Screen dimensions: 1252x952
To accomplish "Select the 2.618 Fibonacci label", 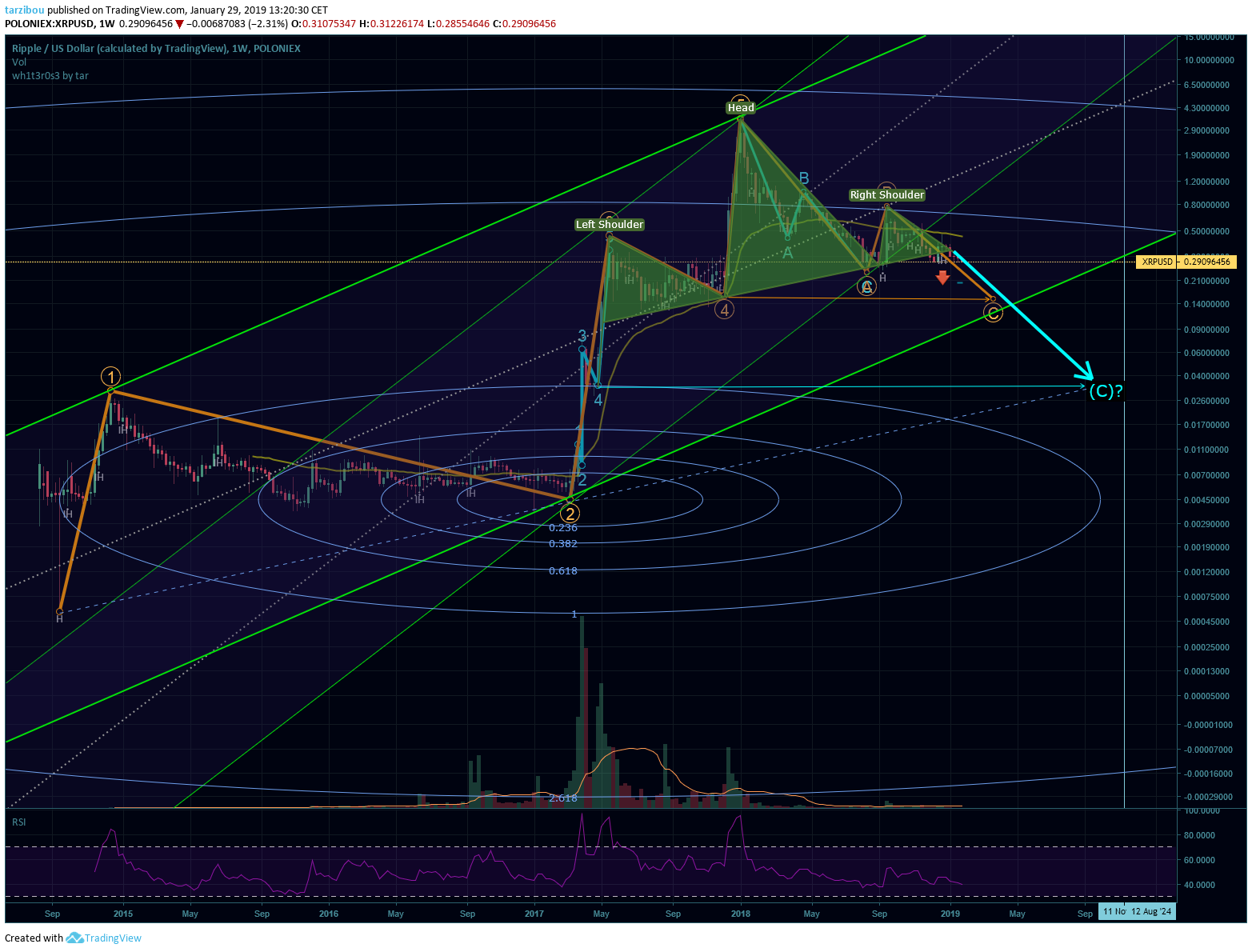I will click(563, 798).
